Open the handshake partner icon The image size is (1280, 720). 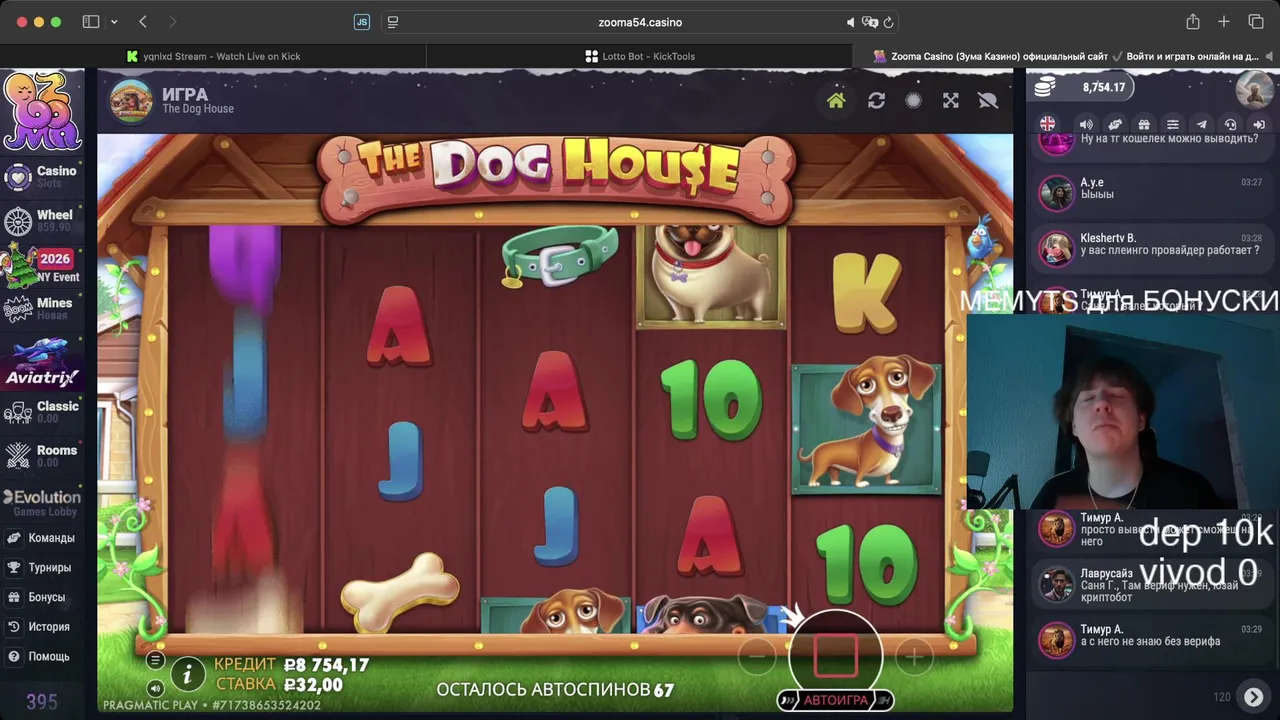[x=1115, y=124]
